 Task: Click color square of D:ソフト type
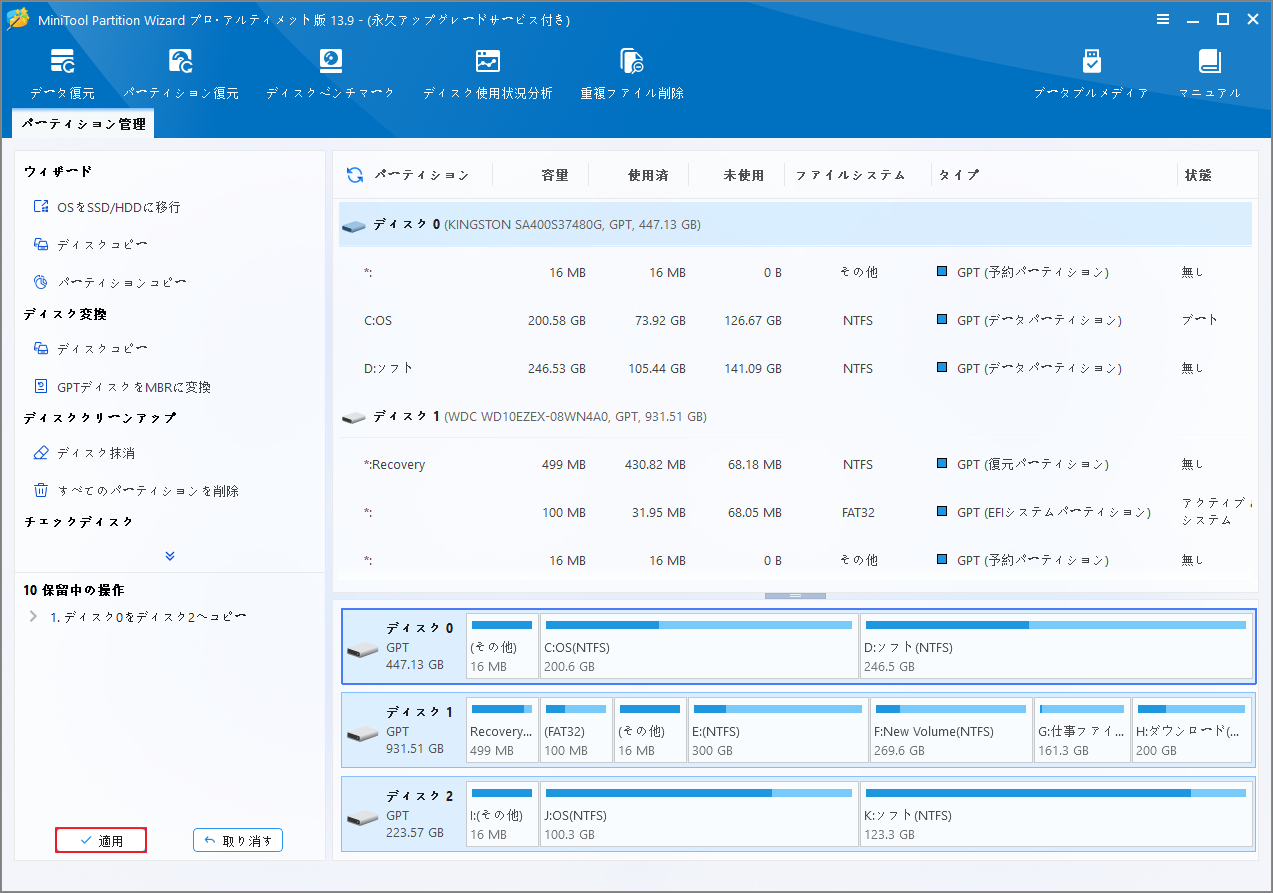pos(942,368)
